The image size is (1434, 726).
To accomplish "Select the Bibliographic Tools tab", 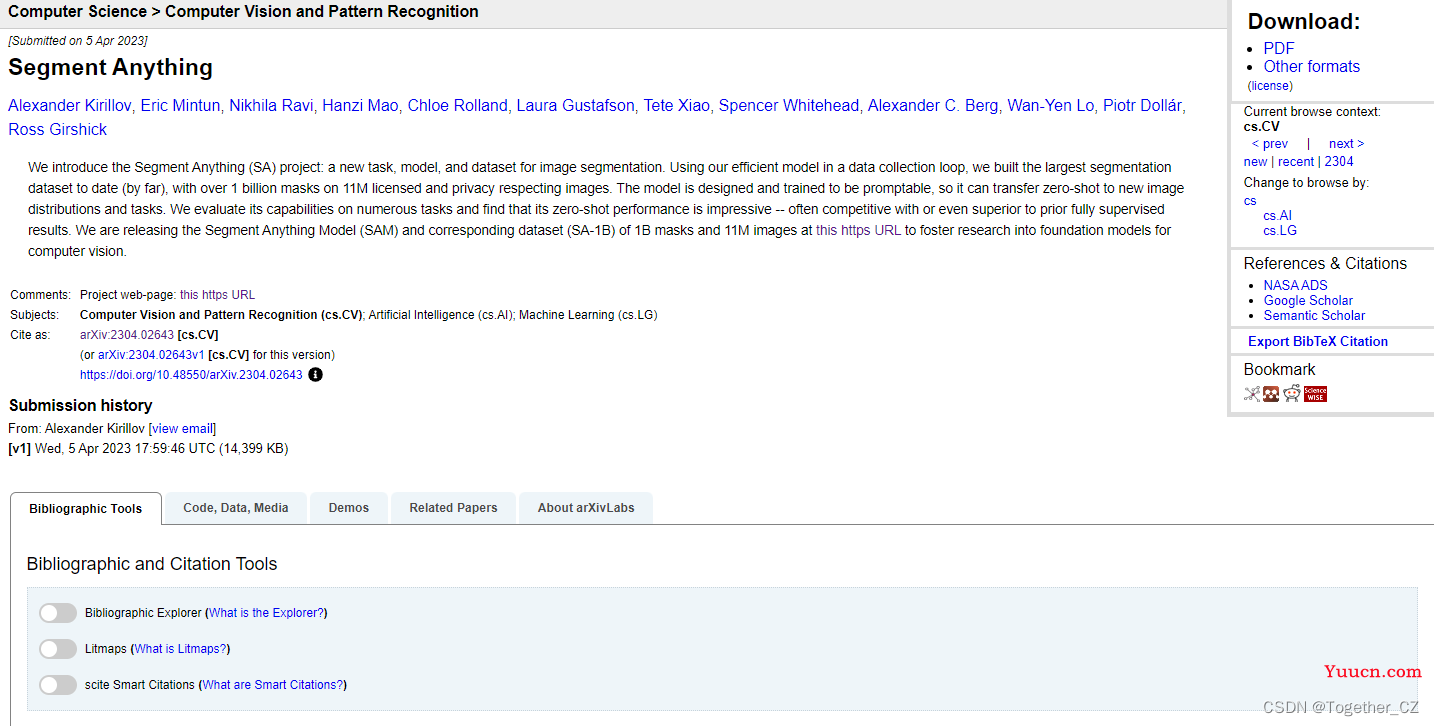I will [x=86, y=508].
